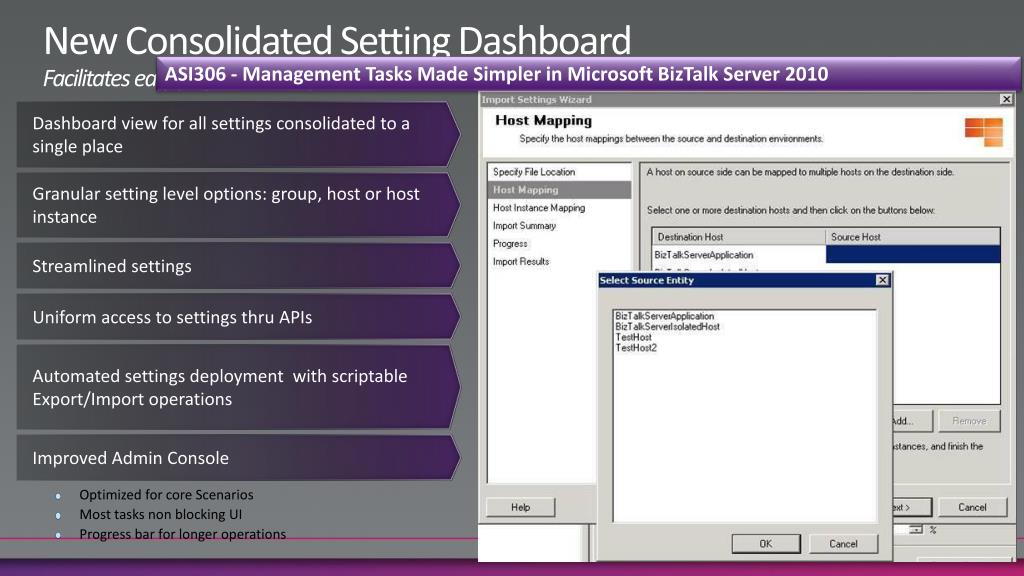Open Import Results wizard step

tap(559, 261)
